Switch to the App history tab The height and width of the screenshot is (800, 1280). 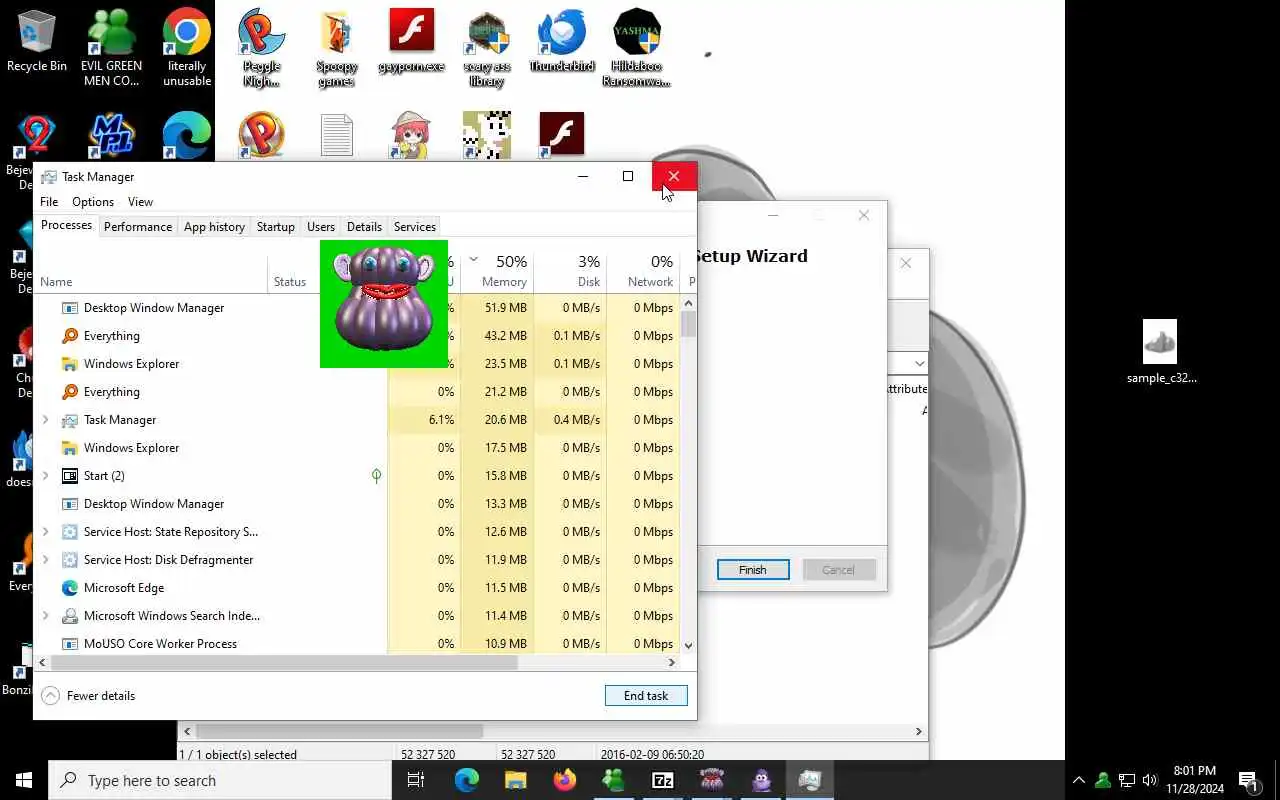[x=214, y=227]
